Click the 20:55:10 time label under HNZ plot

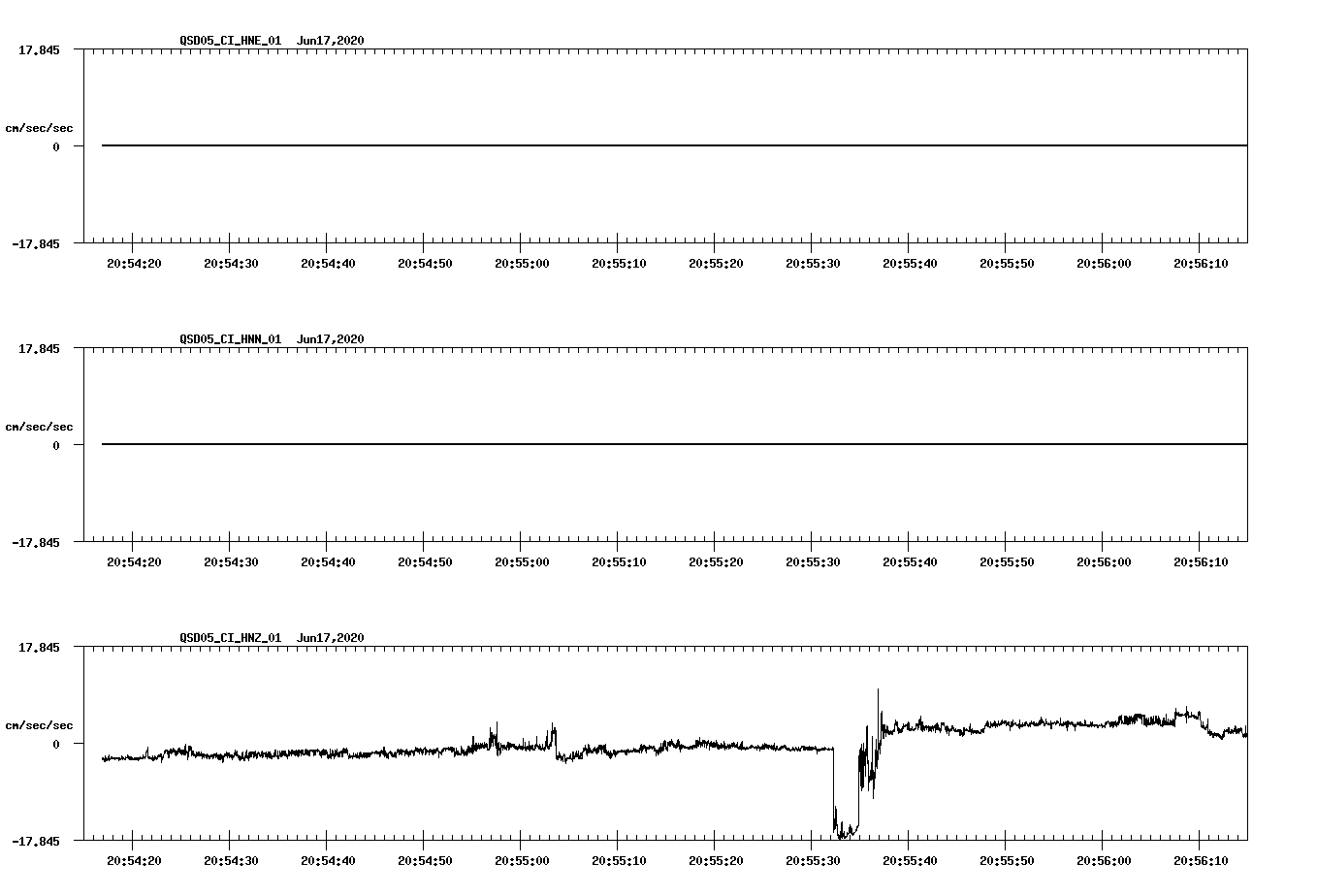click(619, 860)
